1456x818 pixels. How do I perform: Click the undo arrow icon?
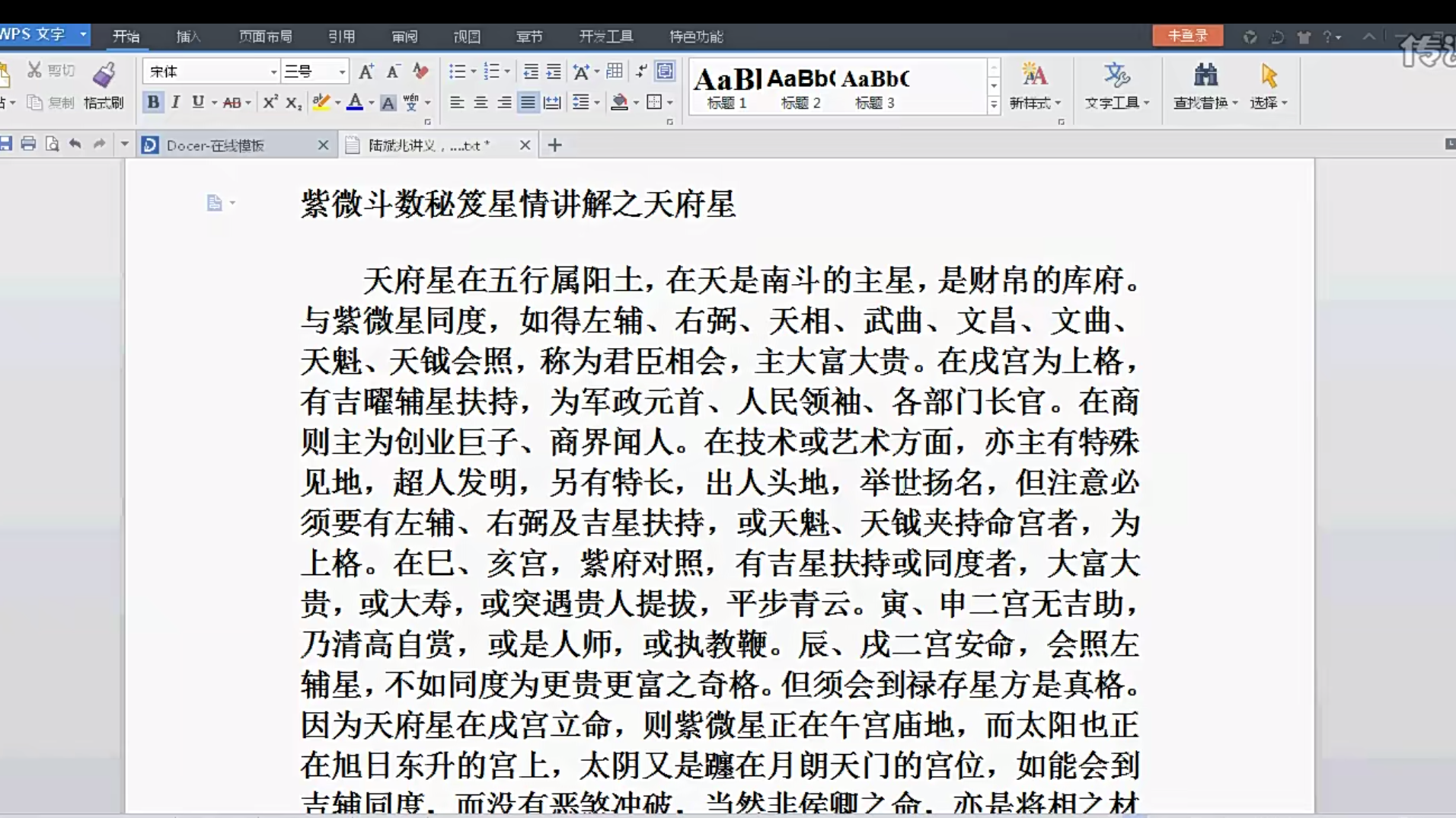pyautogui.click(x=75, y=144)
